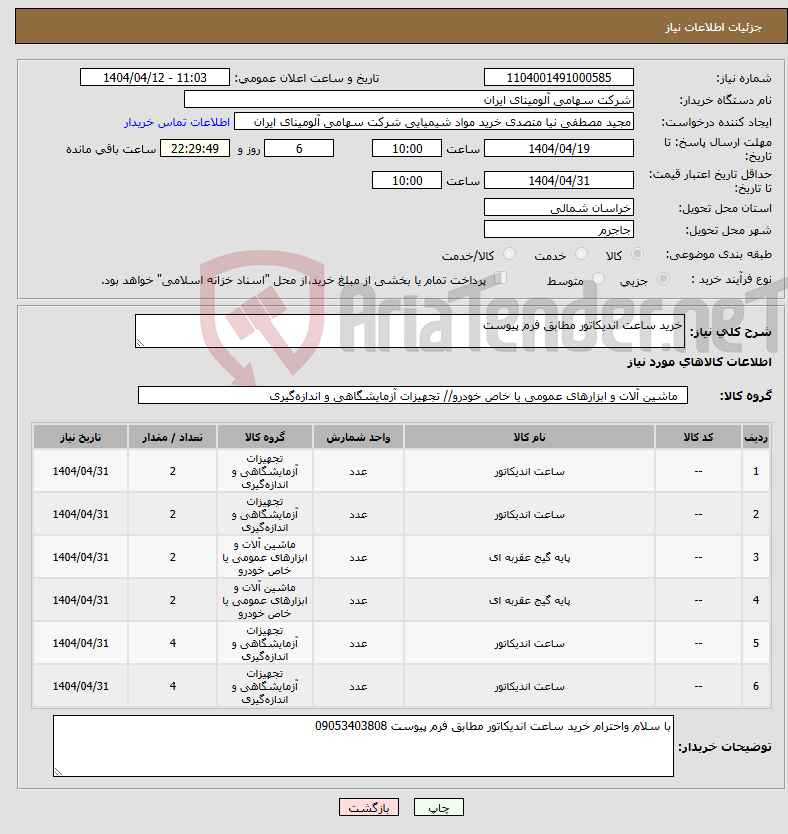Click the response deadline date 1404/04/19
Image resolution: width=788 pixels, height=834 pixels.
click(559, 148)
